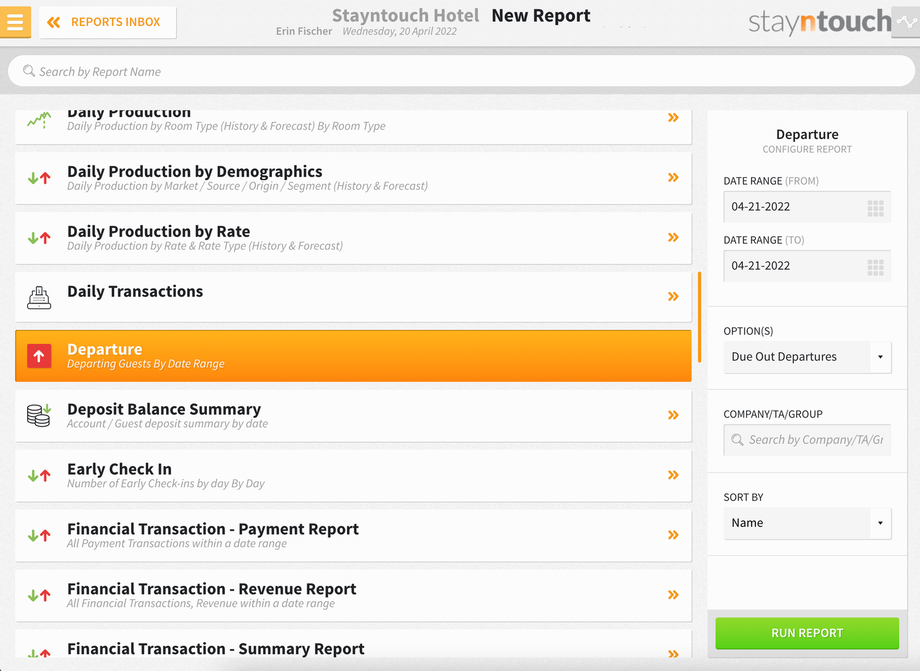
Task: Click Financial Transaction Revenue Report arrows icon
Action: point(39,595)
